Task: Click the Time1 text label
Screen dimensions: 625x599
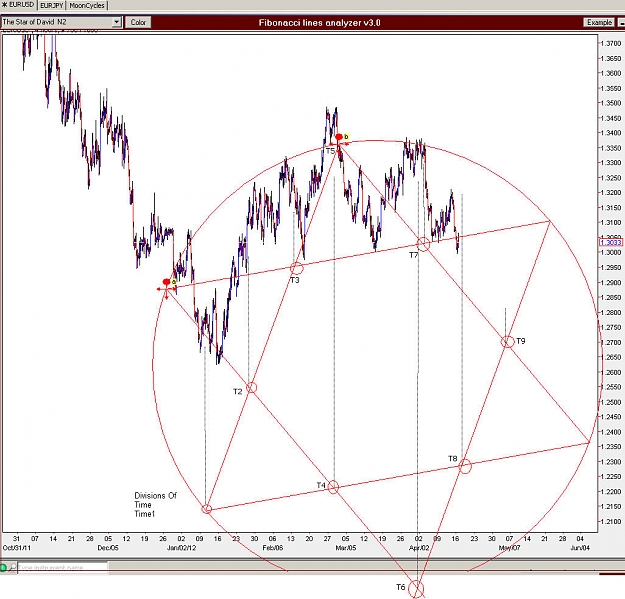Action: point(144,514)
